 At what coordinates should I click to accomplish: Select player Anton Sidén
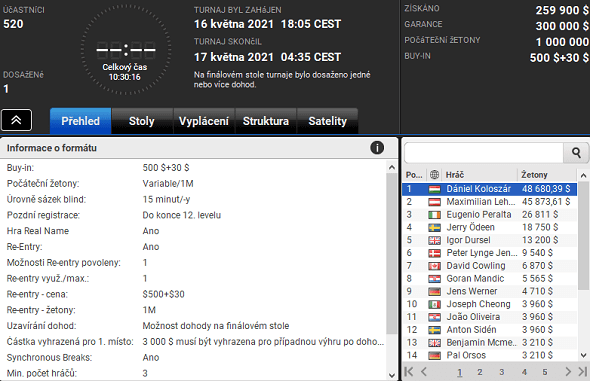tap(489, 329)
